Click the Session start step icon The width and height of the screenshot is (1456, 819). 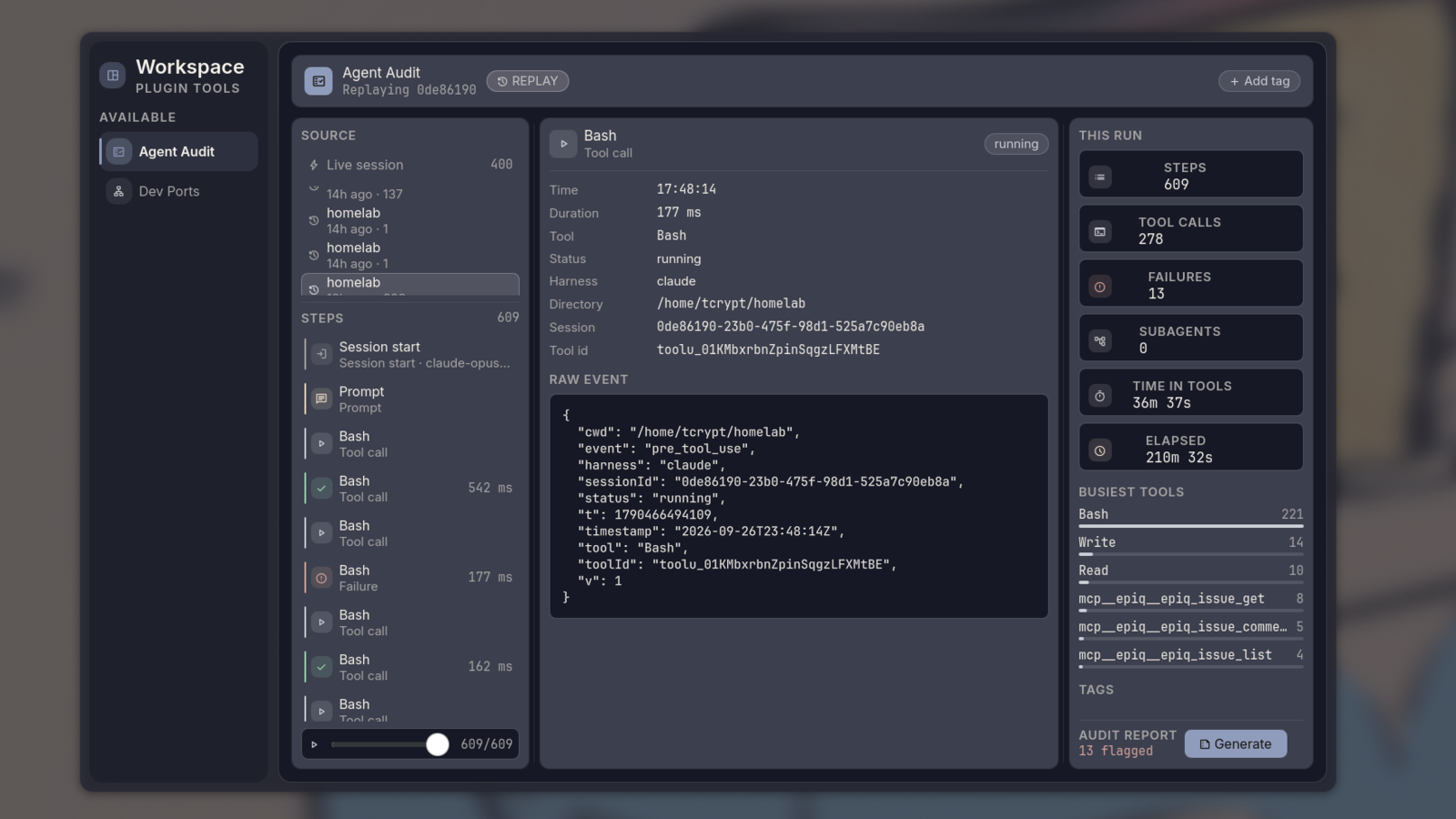[321, 354]
